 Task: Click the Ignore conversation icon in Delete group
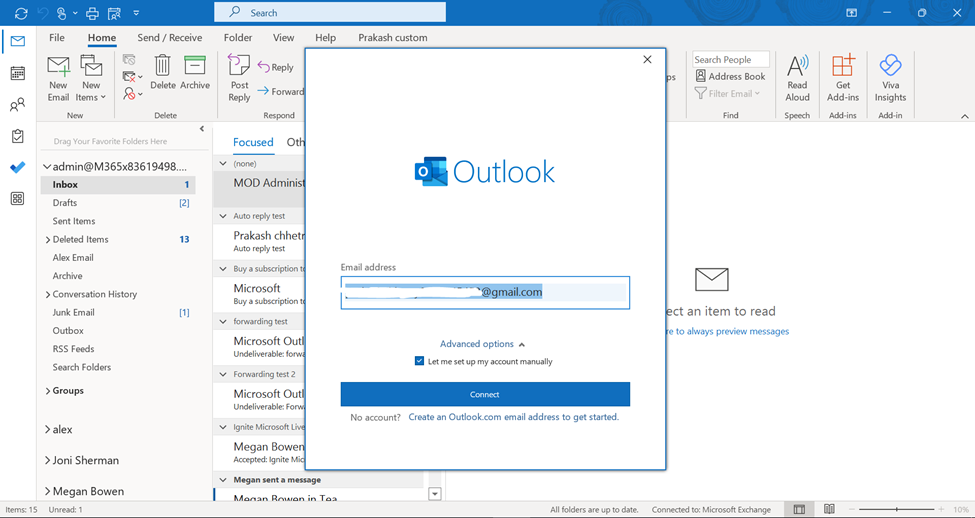pos(129,60)
